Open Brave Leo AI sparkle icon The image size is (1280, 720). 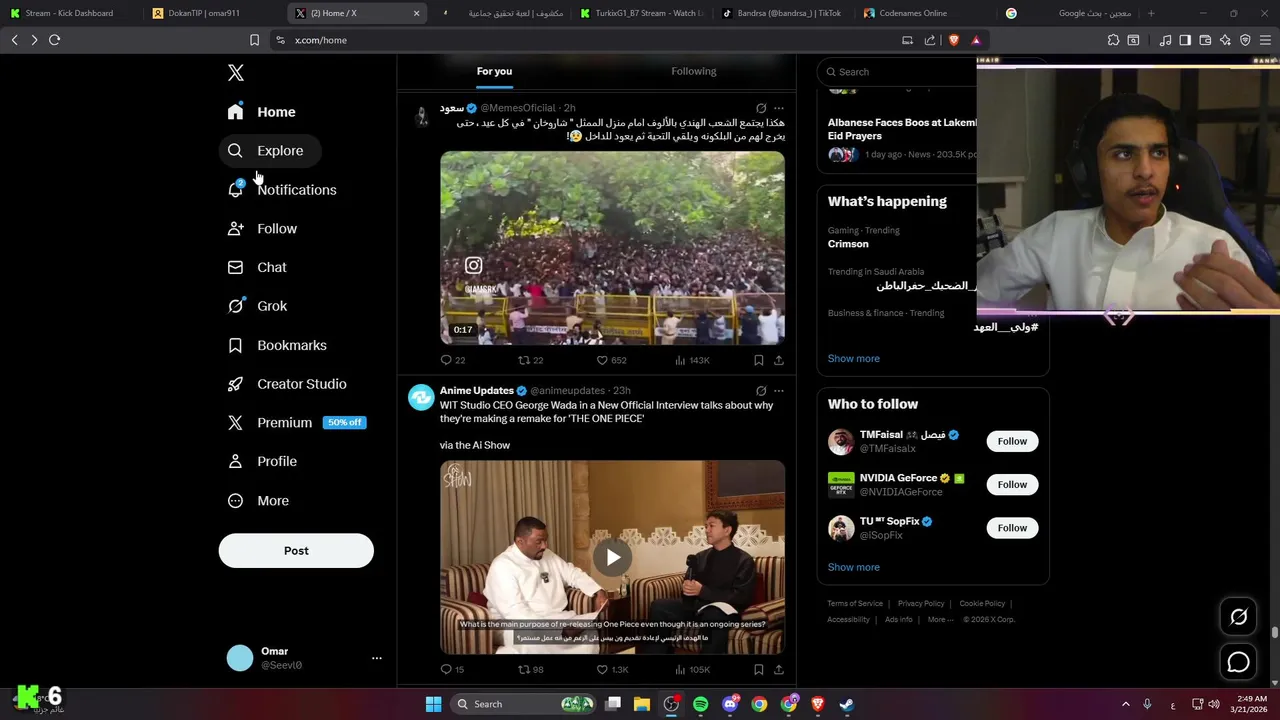pos(1225,40)
